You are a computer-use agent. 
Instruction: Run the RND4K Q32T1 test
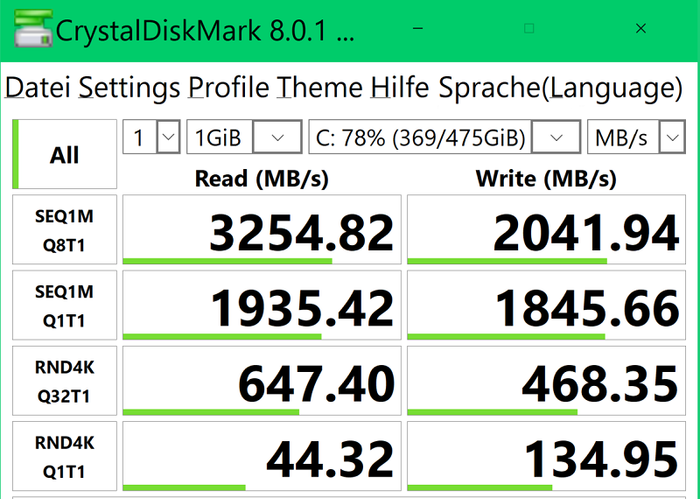[x=65, y=381]
